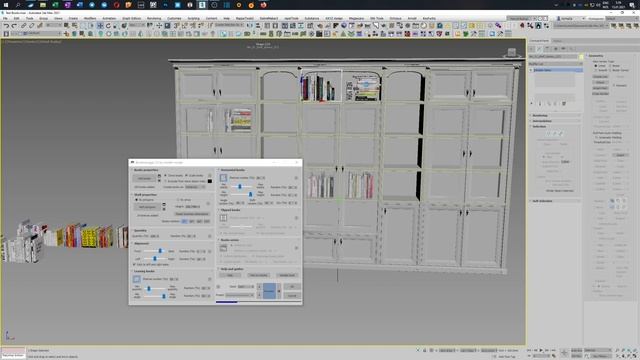
Task: Click the black color swatch in dialog
Action: pyautogui.click(x=210, y=181)
